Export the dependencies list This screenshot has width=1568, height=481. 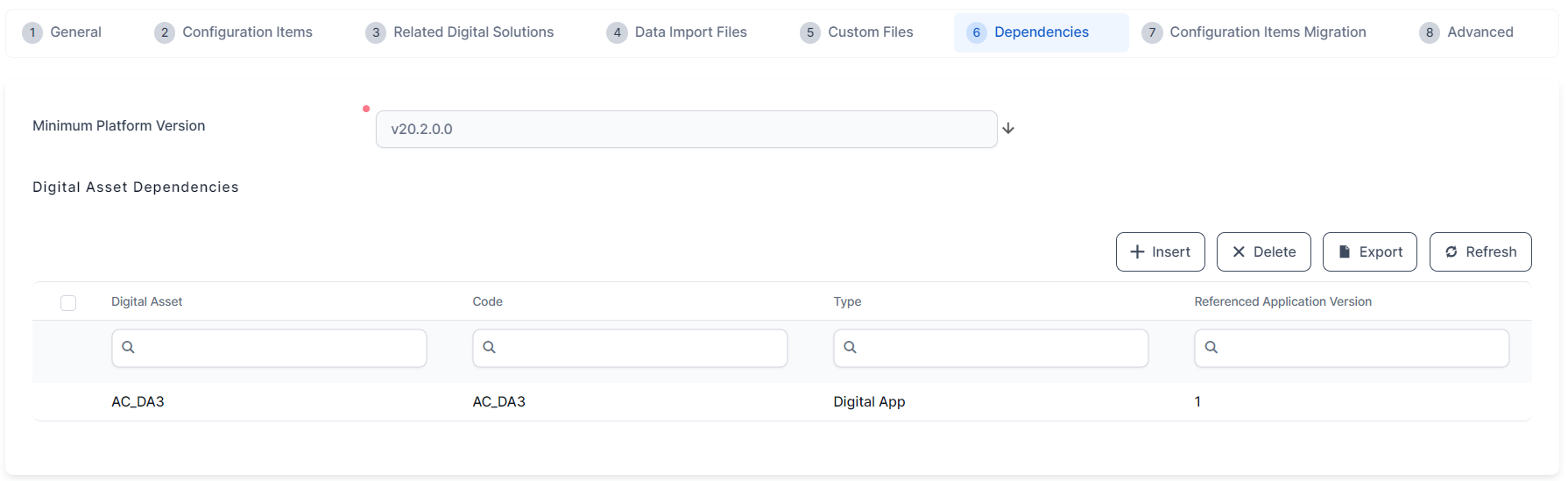click(x=1369, y=252)
